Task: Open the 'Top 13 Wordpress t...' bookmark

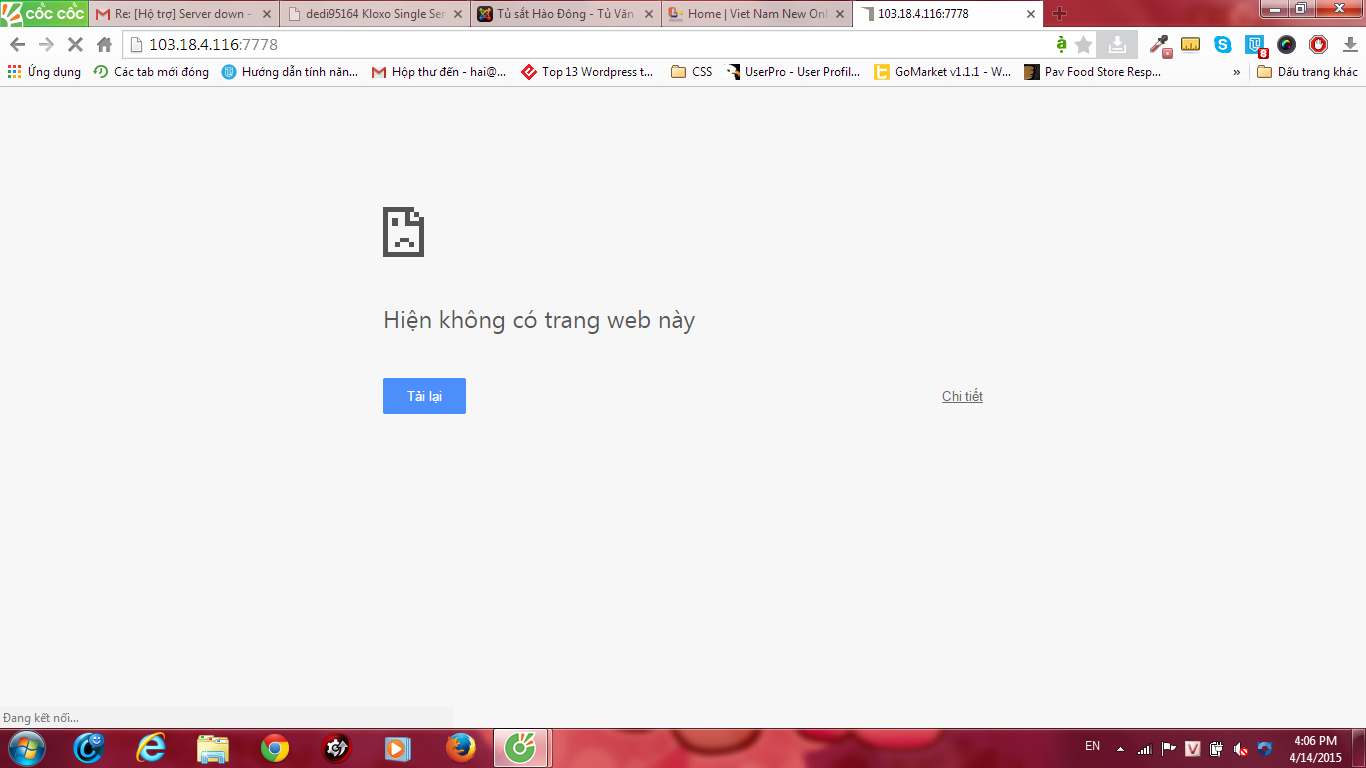Action: (x=588, y=72)
